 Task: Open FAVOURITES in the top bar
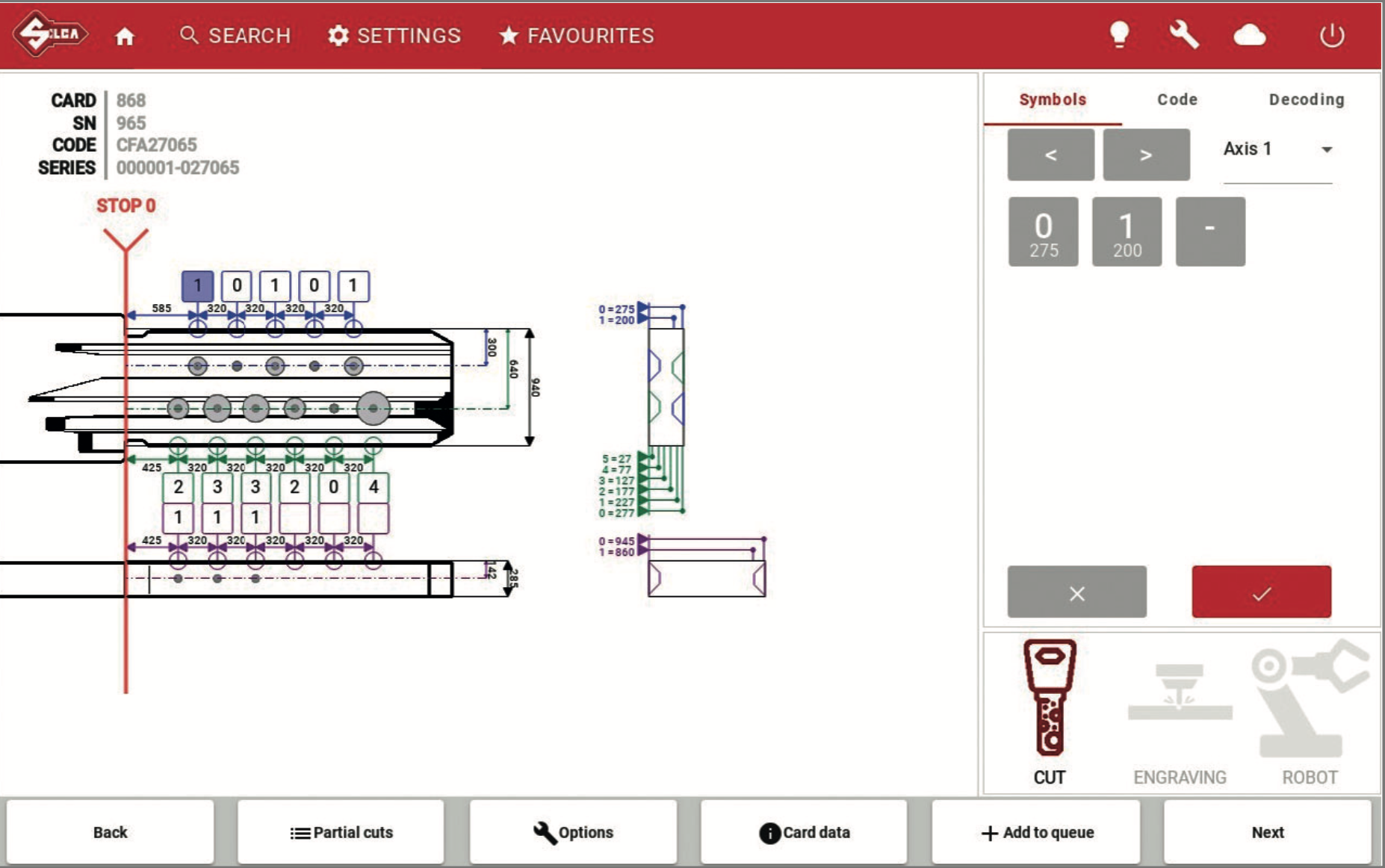pyautogui.click(x=577, y=35)
